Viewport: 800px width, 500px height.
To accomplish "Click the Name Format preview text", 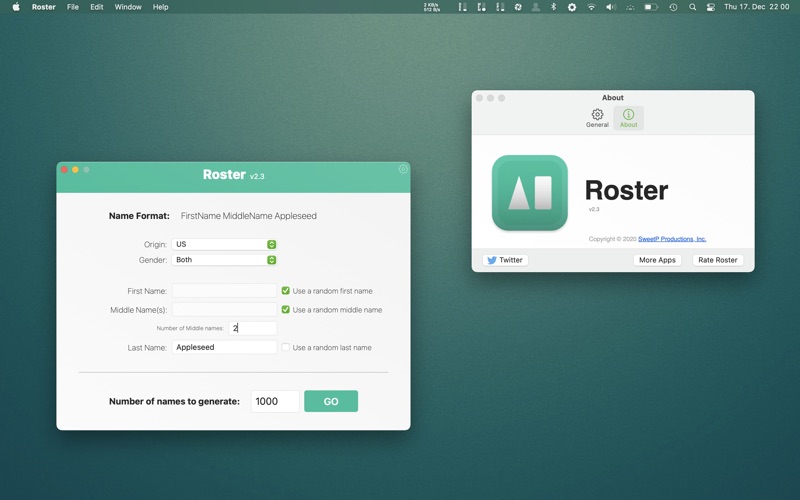I will [249, 216].
